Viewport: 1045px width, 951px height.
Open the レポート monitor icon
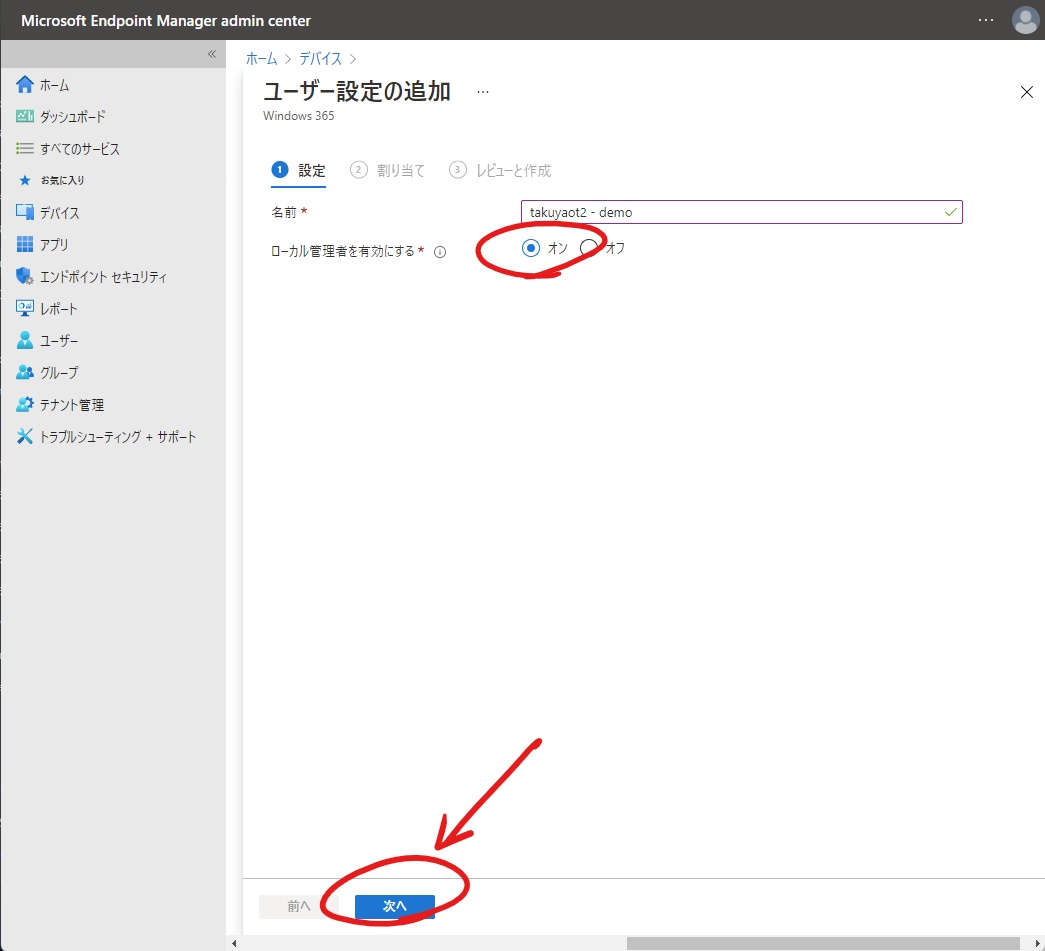point(25,309)
